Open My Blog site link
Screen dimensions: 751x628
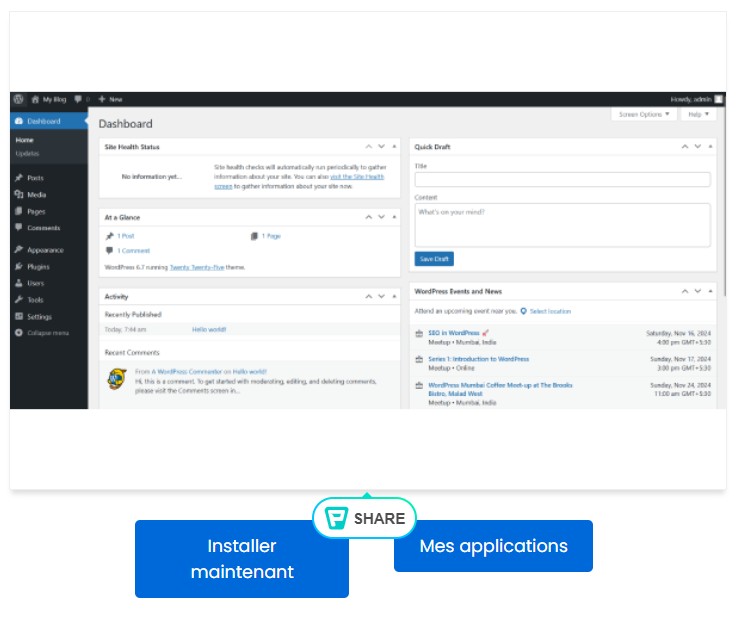pos(49,100)
